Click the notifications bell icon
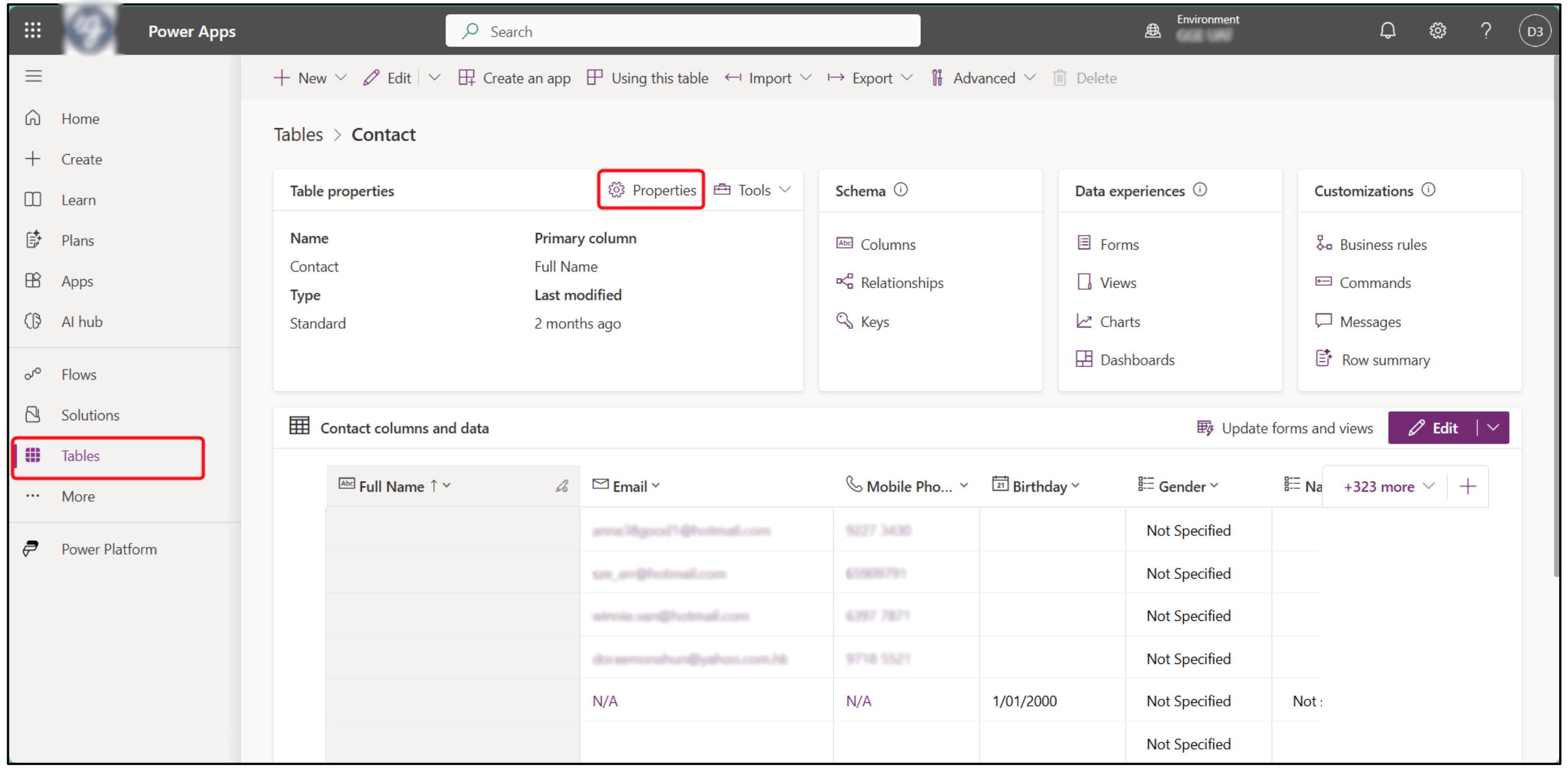The height and width of the screenshot is (772, 1568). point(1387,31)
